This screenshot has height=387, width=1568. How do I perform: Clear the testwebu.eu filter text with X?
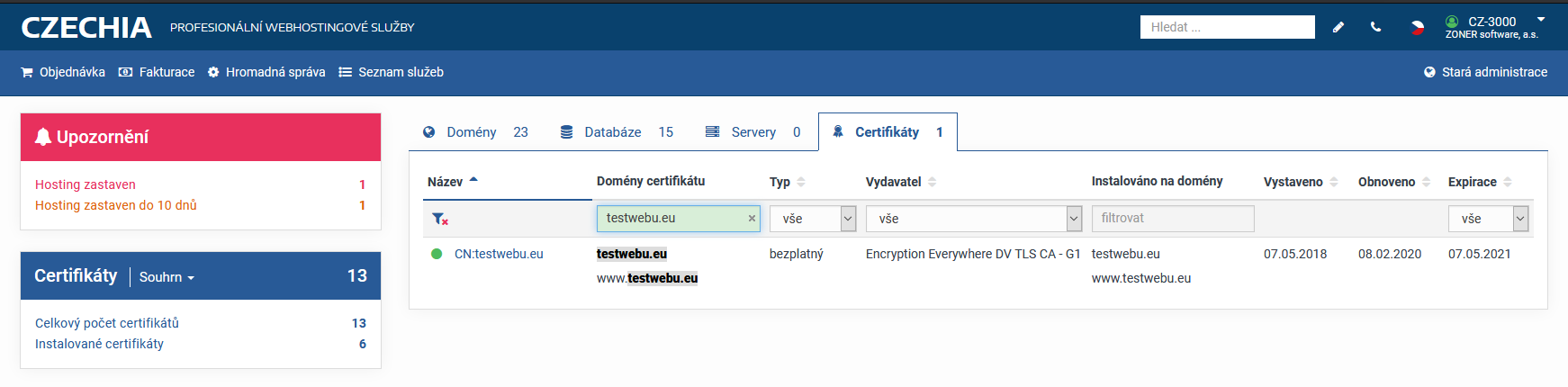pyautogui.click(x=752, y=219)
